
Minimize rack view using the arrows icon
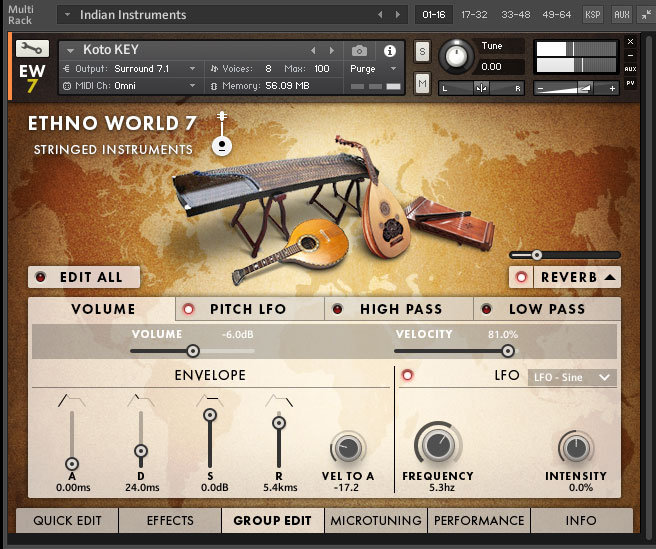point(646,15)
